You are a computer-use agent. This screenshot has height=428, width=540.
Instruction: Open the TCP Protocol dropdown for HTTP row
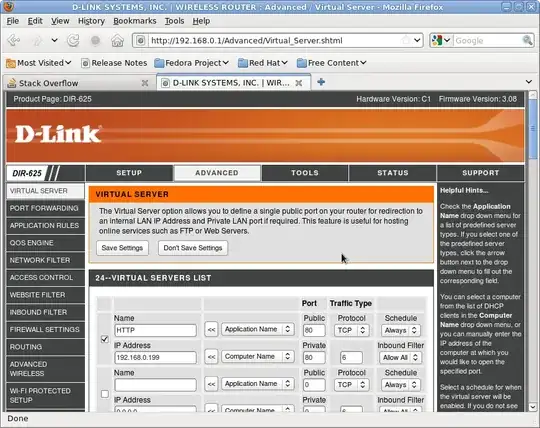tap(351, 330)
